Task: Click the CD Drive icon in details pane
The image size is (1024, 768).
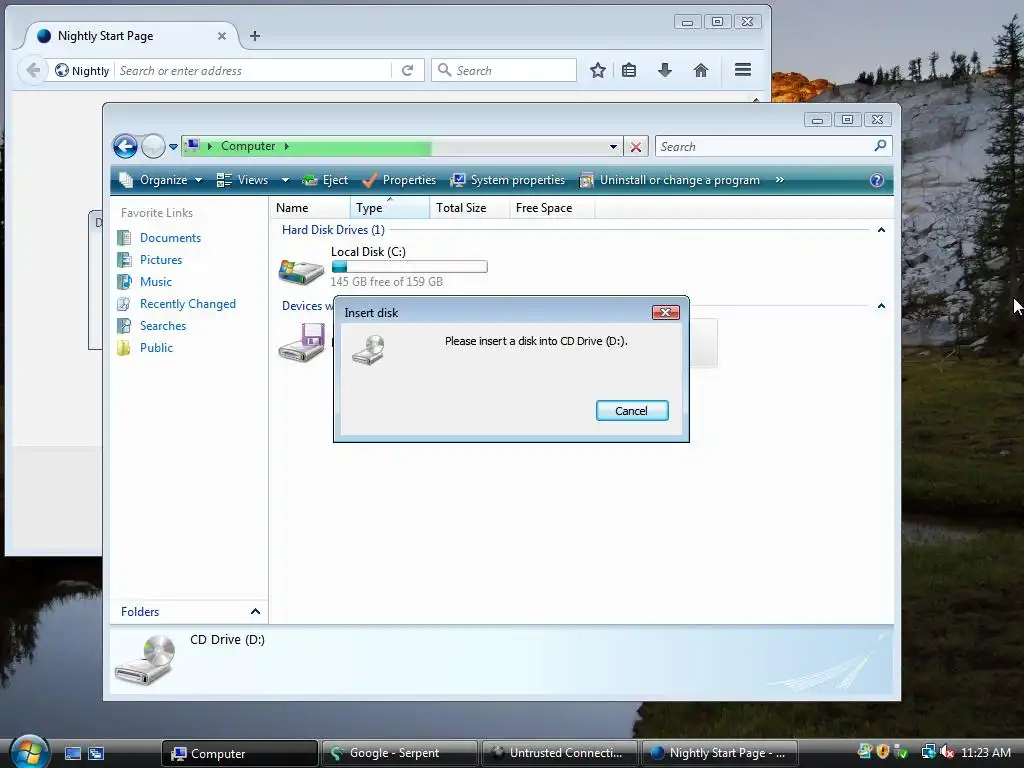Action: [146, 660]
